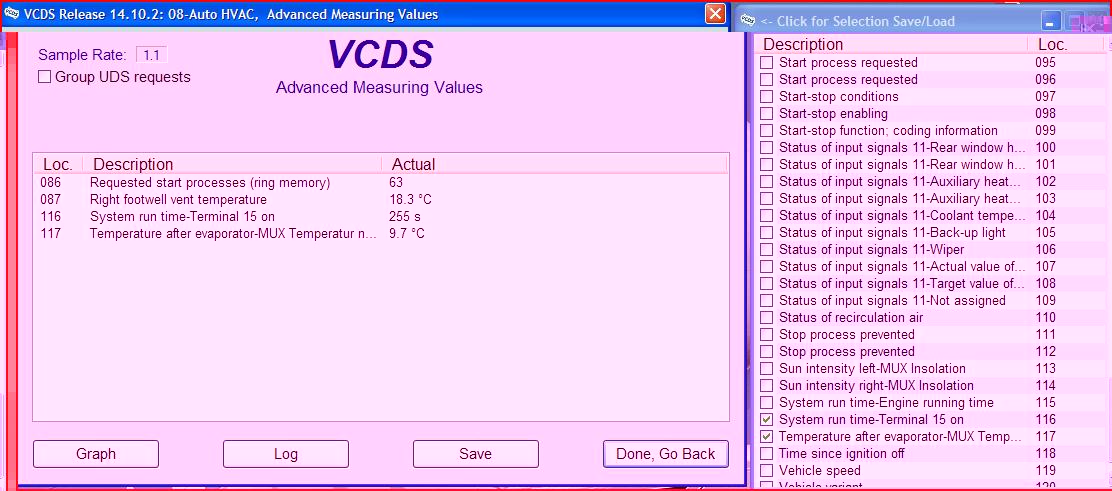Check Sun intensity left-MUX Insolation
The image size is (1112, 491).
coord(767,369)
